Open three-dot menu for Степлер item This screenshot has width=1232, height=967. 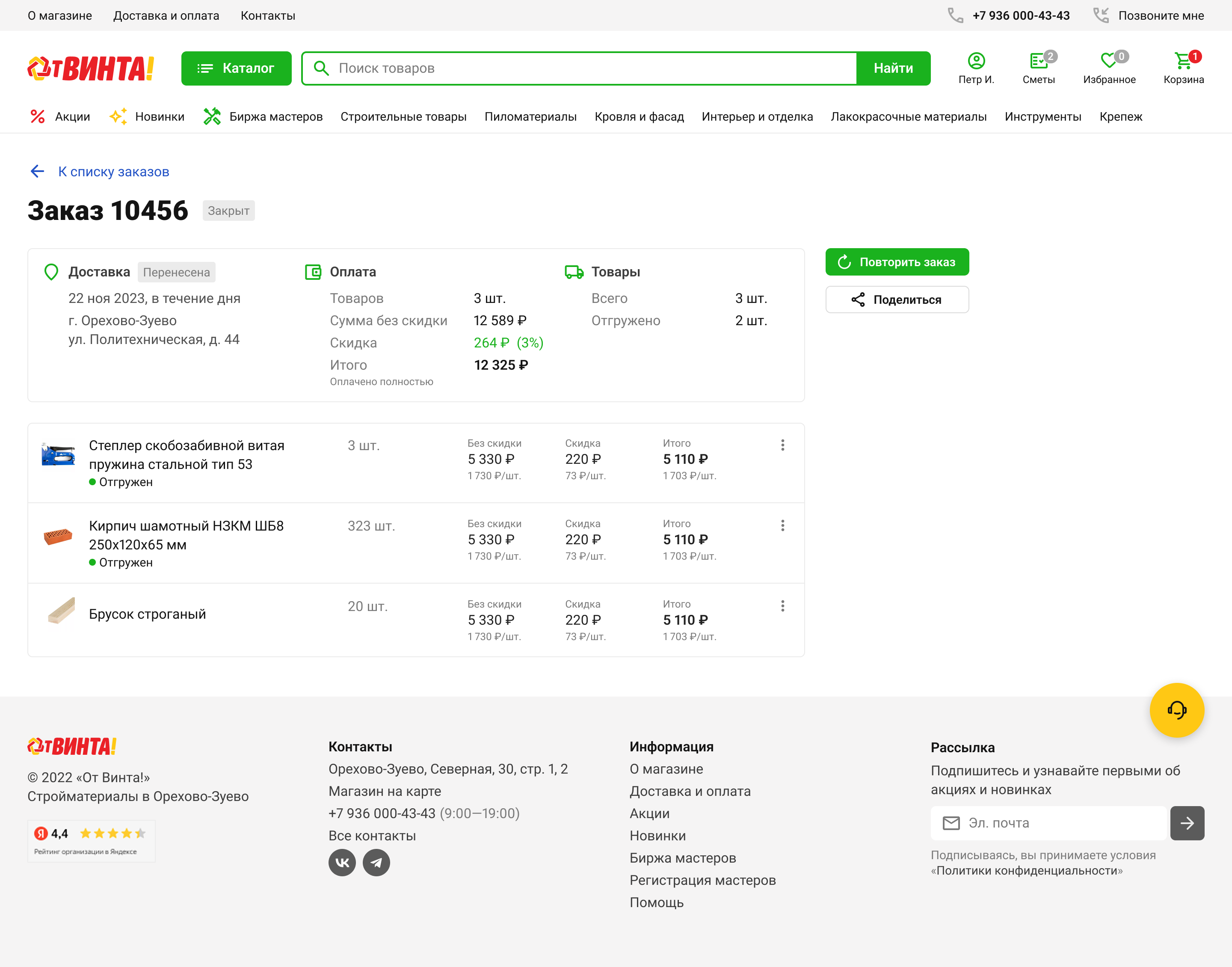tap(782, 445)
